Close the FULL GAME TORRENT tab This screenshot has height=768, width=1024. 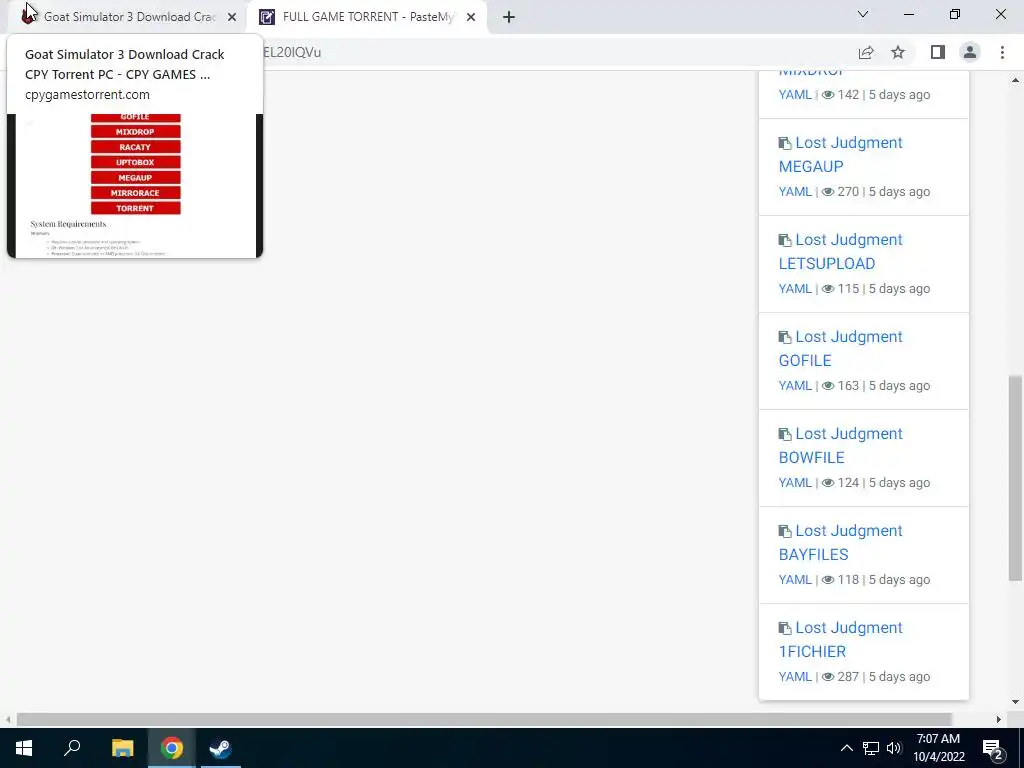click(x=471, y=18)
